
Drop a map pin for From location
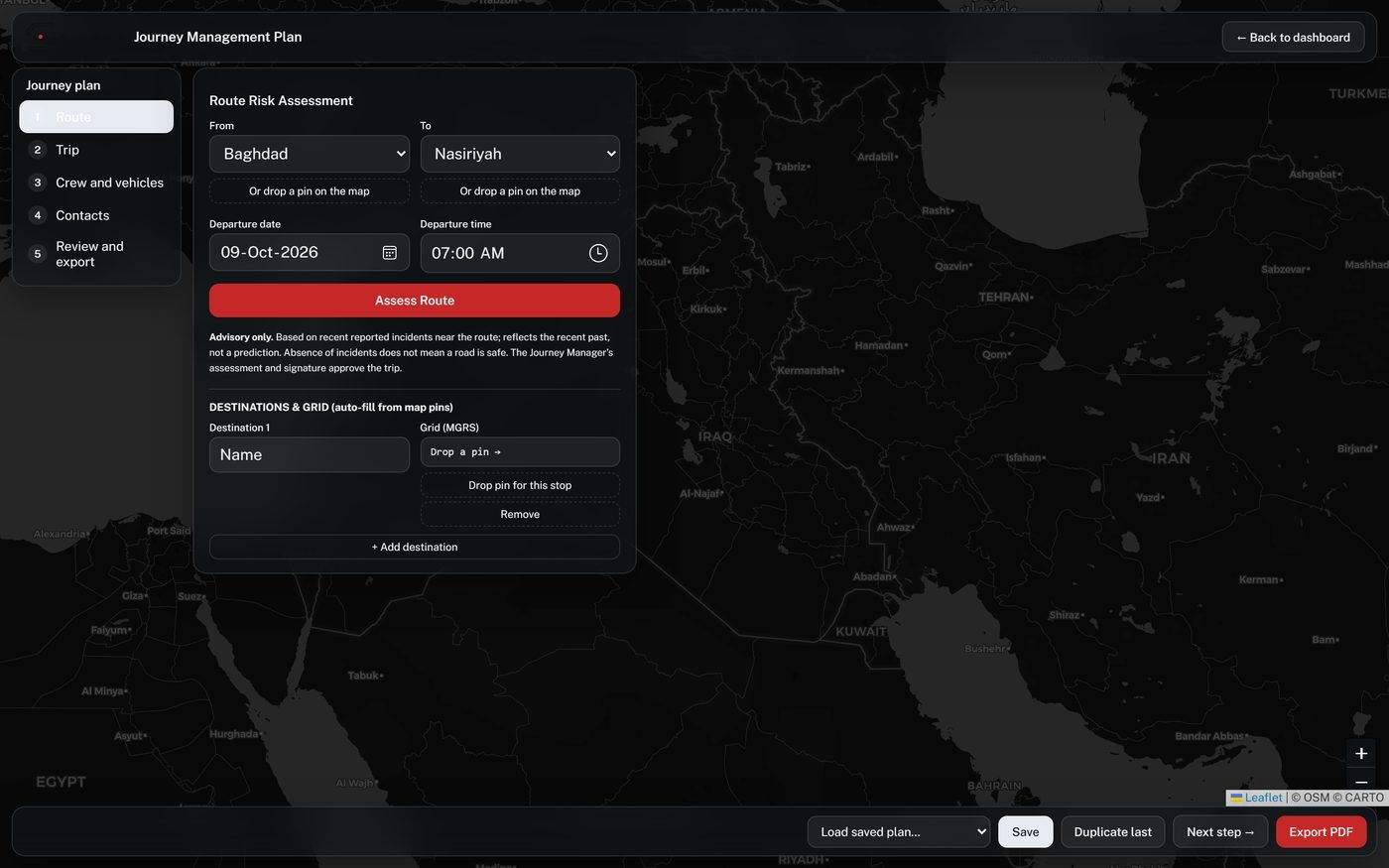click(x=310, y=191)
